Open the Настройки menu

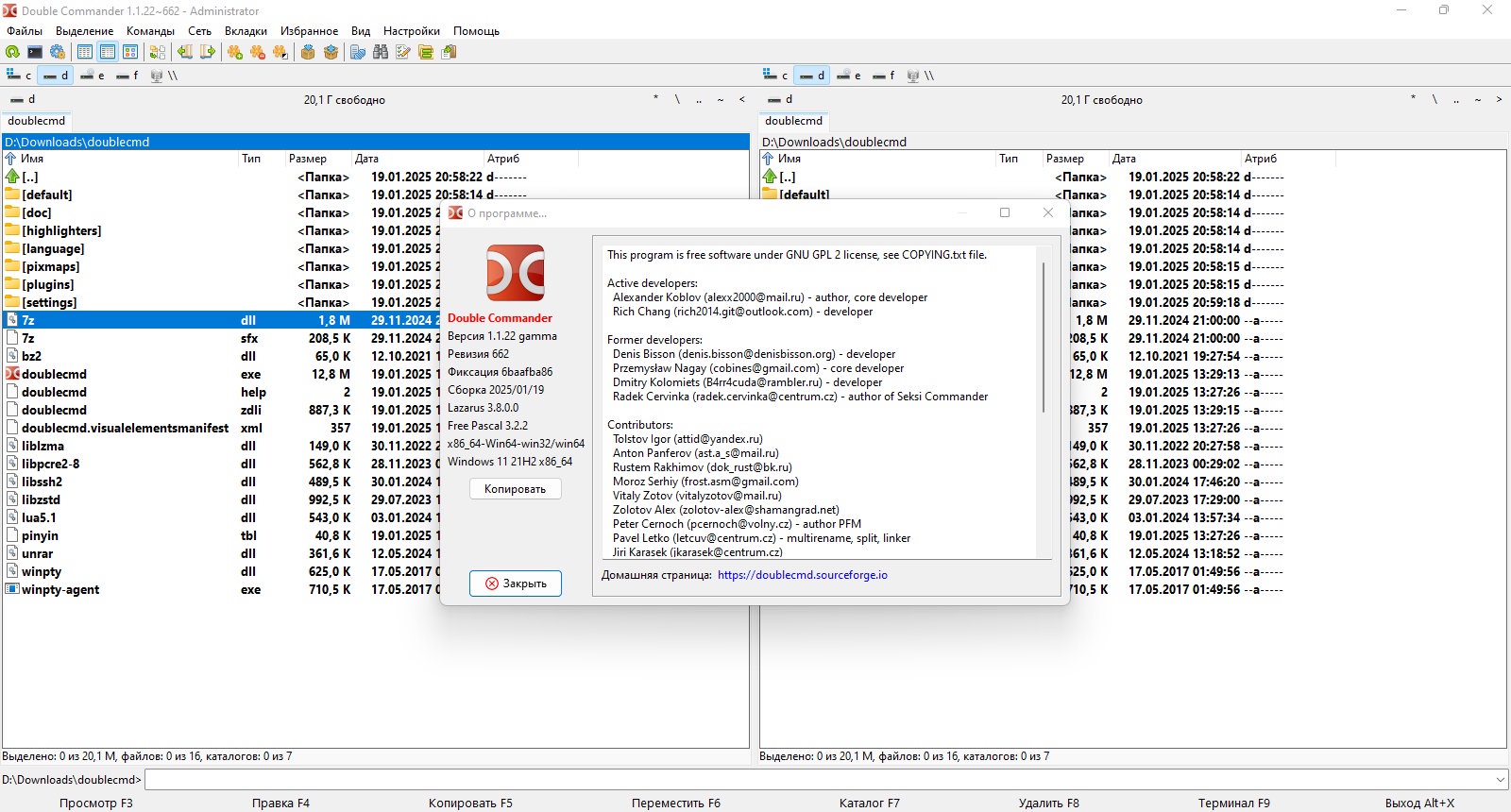click(x=411, y=31)
